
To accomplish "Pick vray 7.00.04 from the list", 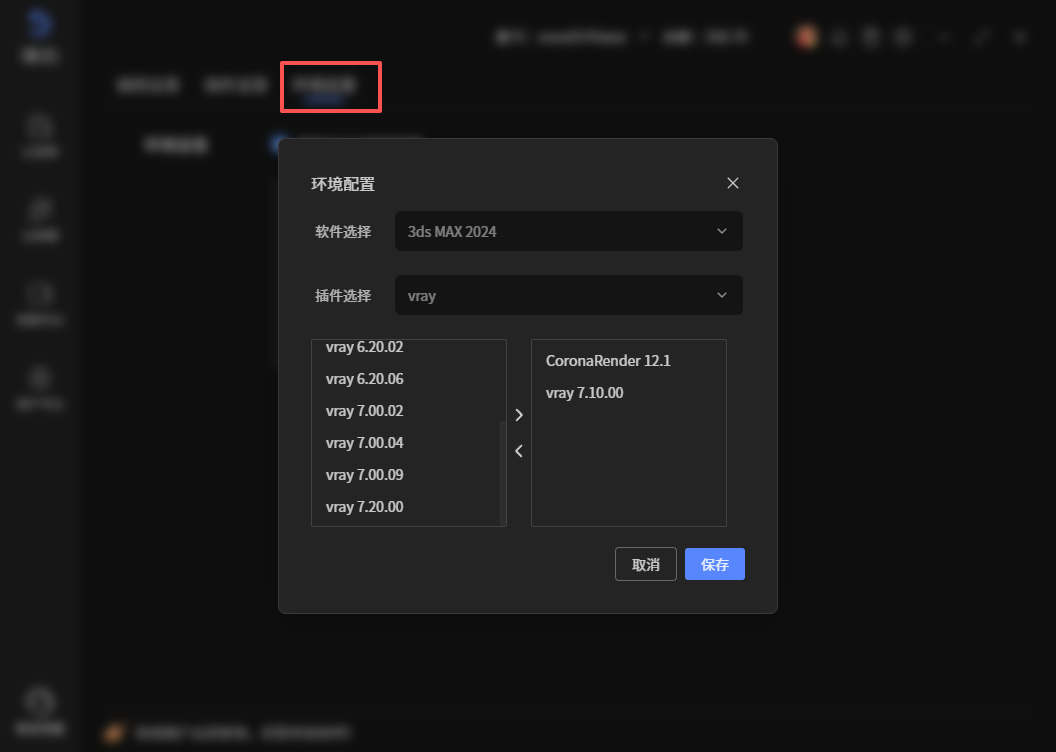I will 365,443.
